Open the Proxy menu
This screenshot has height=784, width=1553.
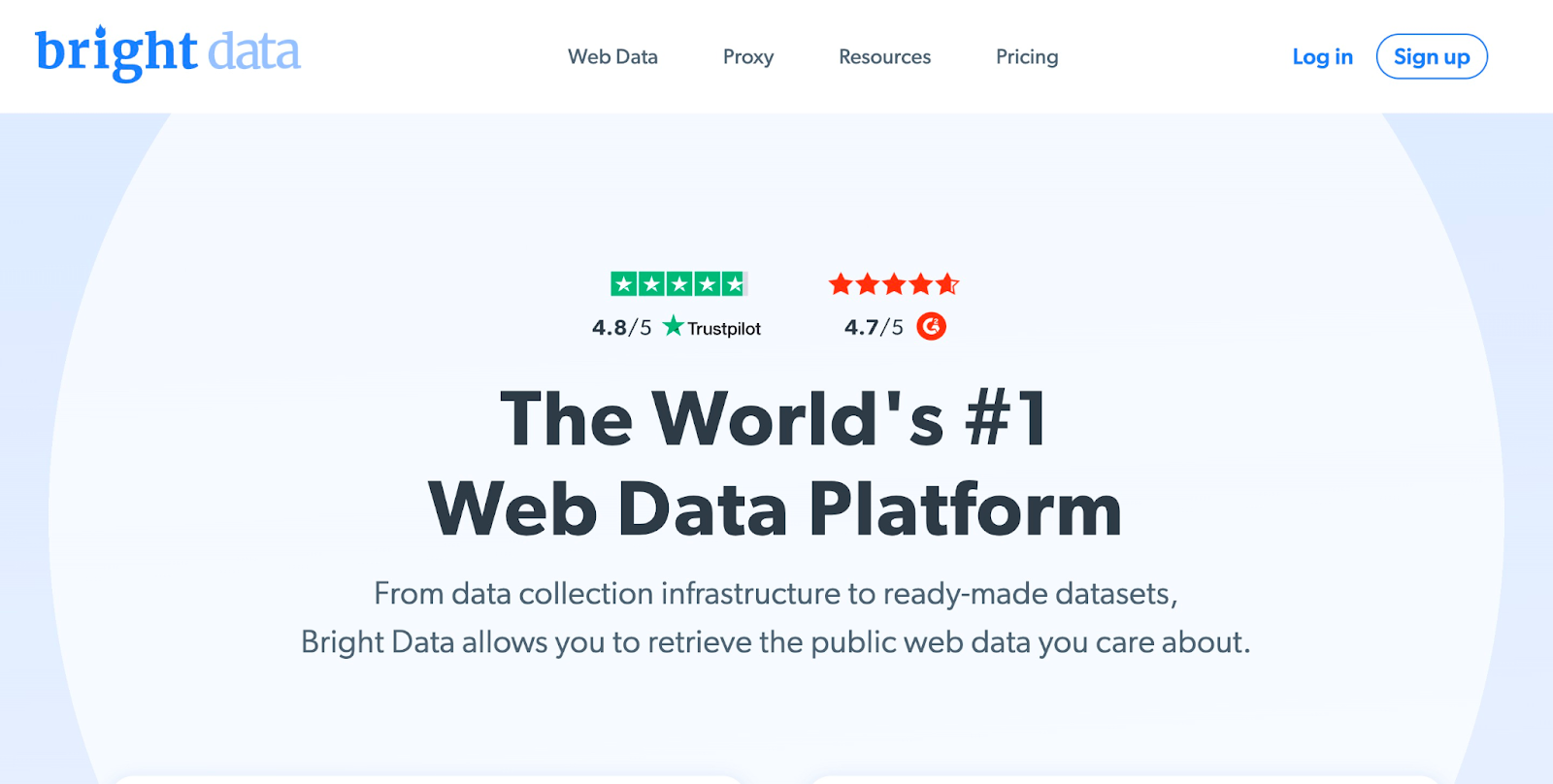(748, 57)
